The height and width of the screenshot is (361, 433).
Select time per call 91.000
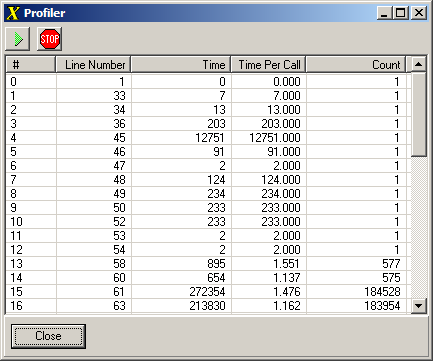(x=284, y=152)
